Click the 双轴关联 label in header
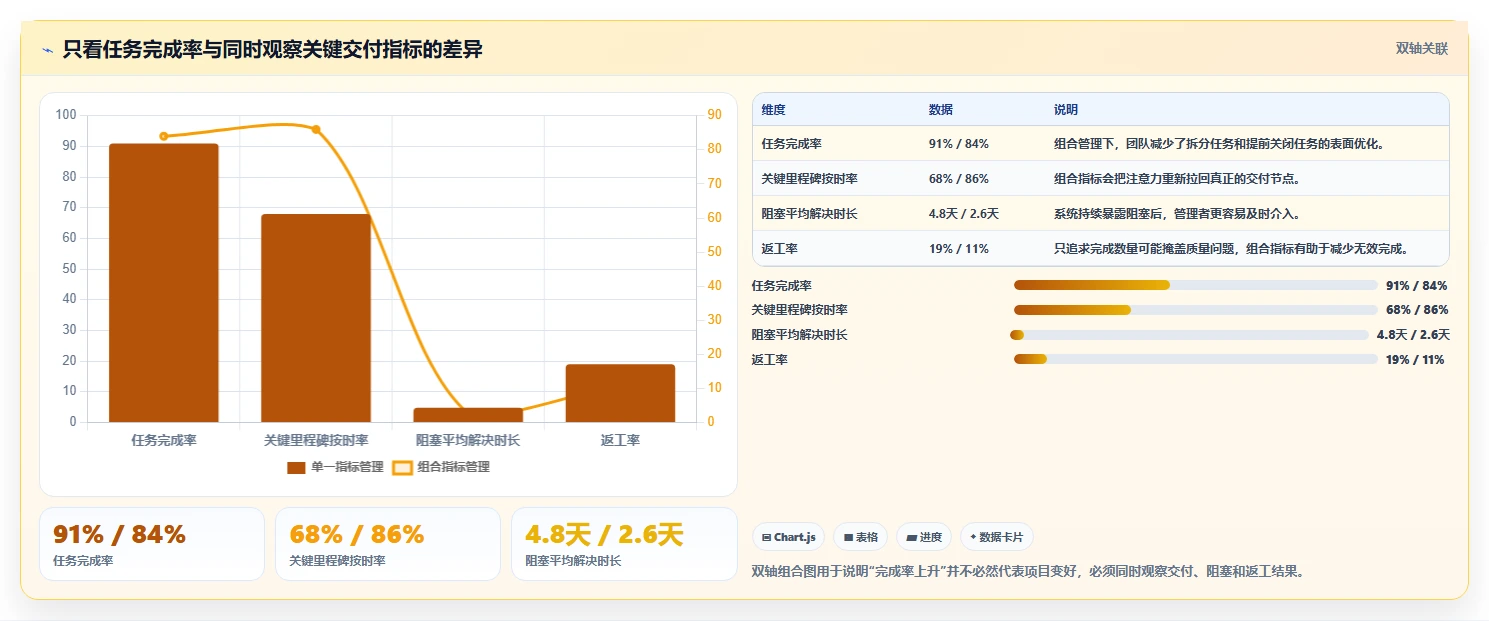 click(1421, 48)
